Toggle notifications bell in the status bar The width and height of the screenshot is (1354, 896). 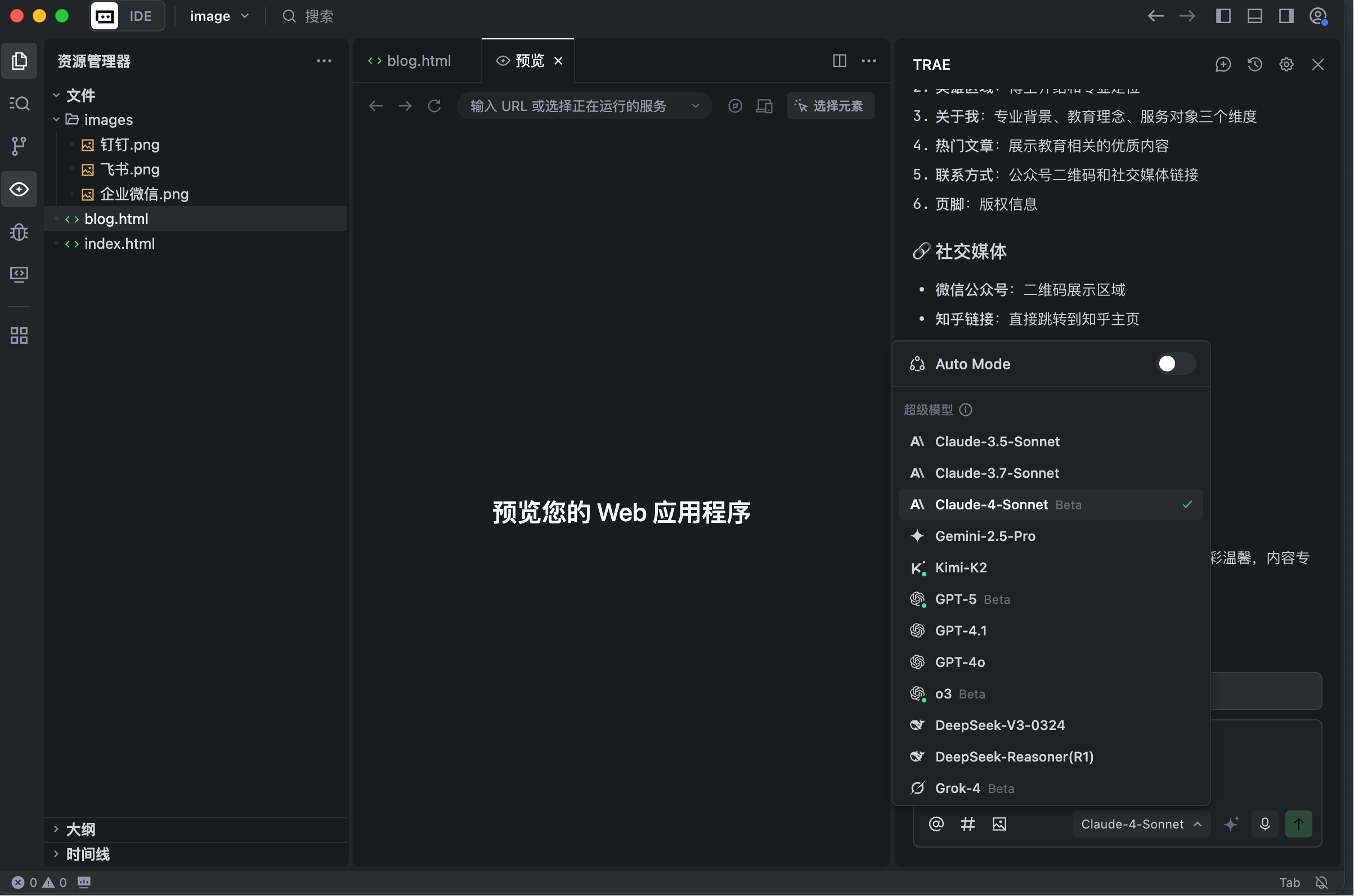(1321, 882)
